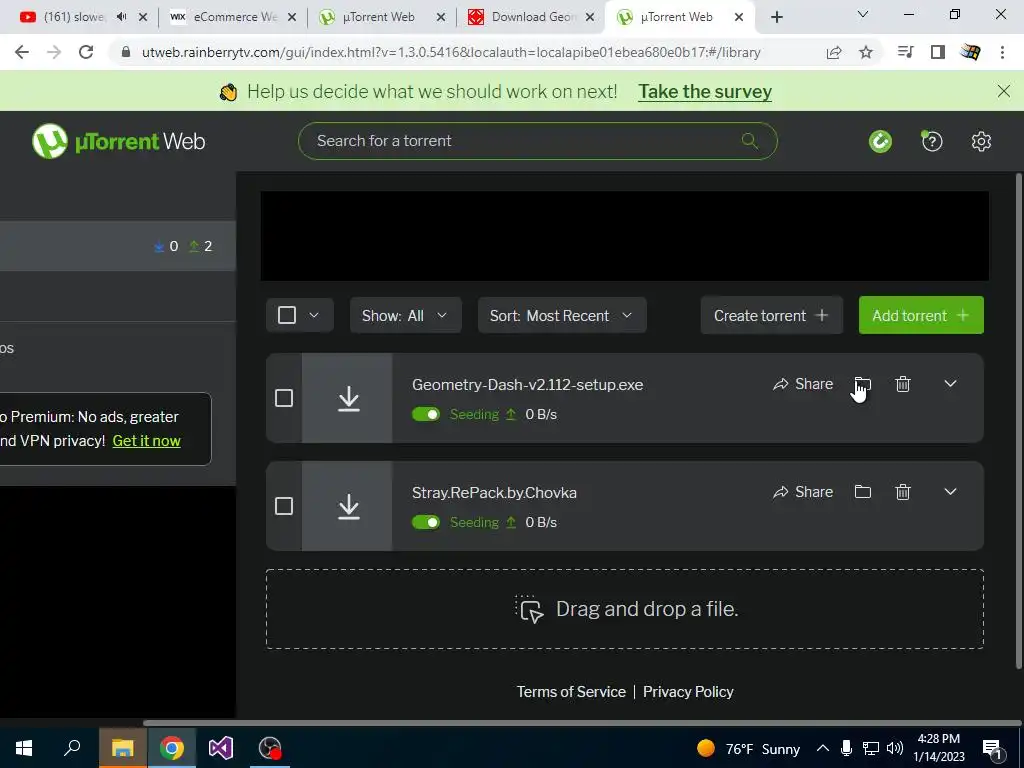Open the Windows Start menu
The height and width of the screenshot is (768, 1024).
[24, 748]
